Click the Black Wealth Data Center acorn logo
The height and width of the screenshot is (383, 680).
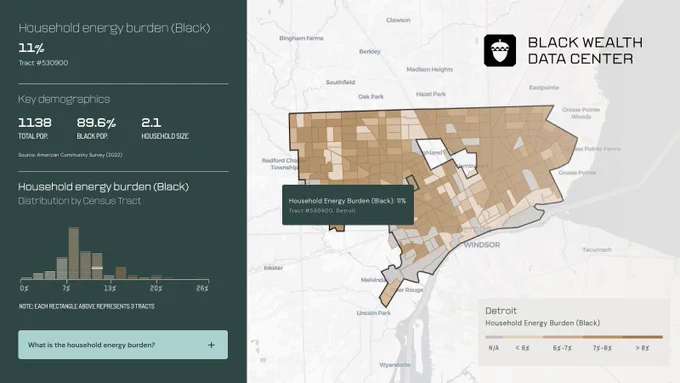click(500, 51)
